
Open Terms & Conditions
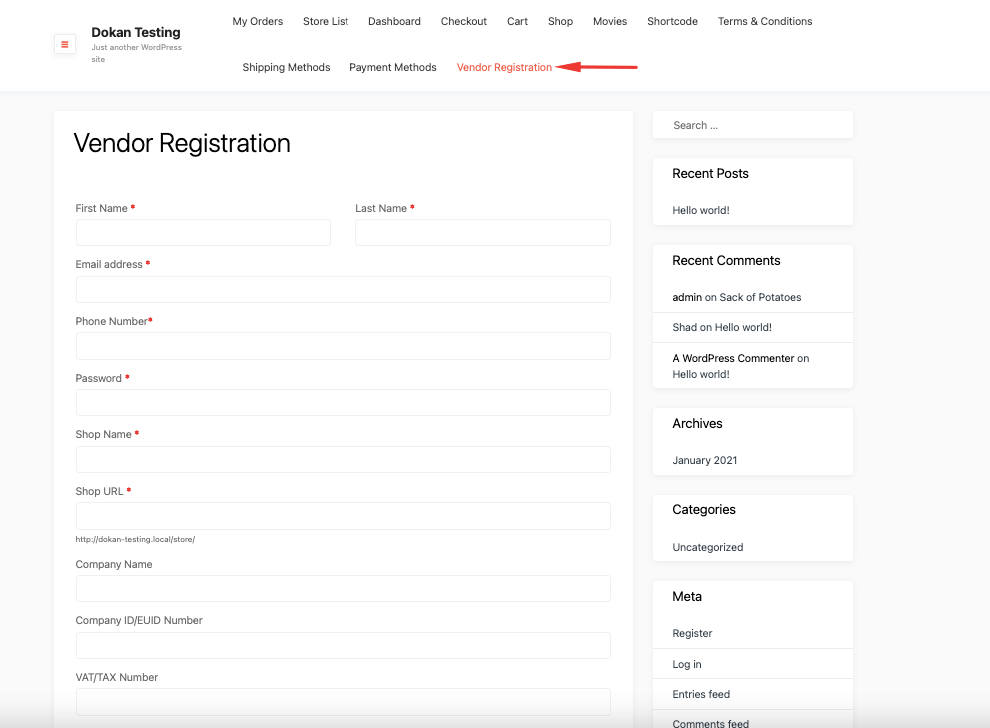pyautogui.click(x=764, y=21)
